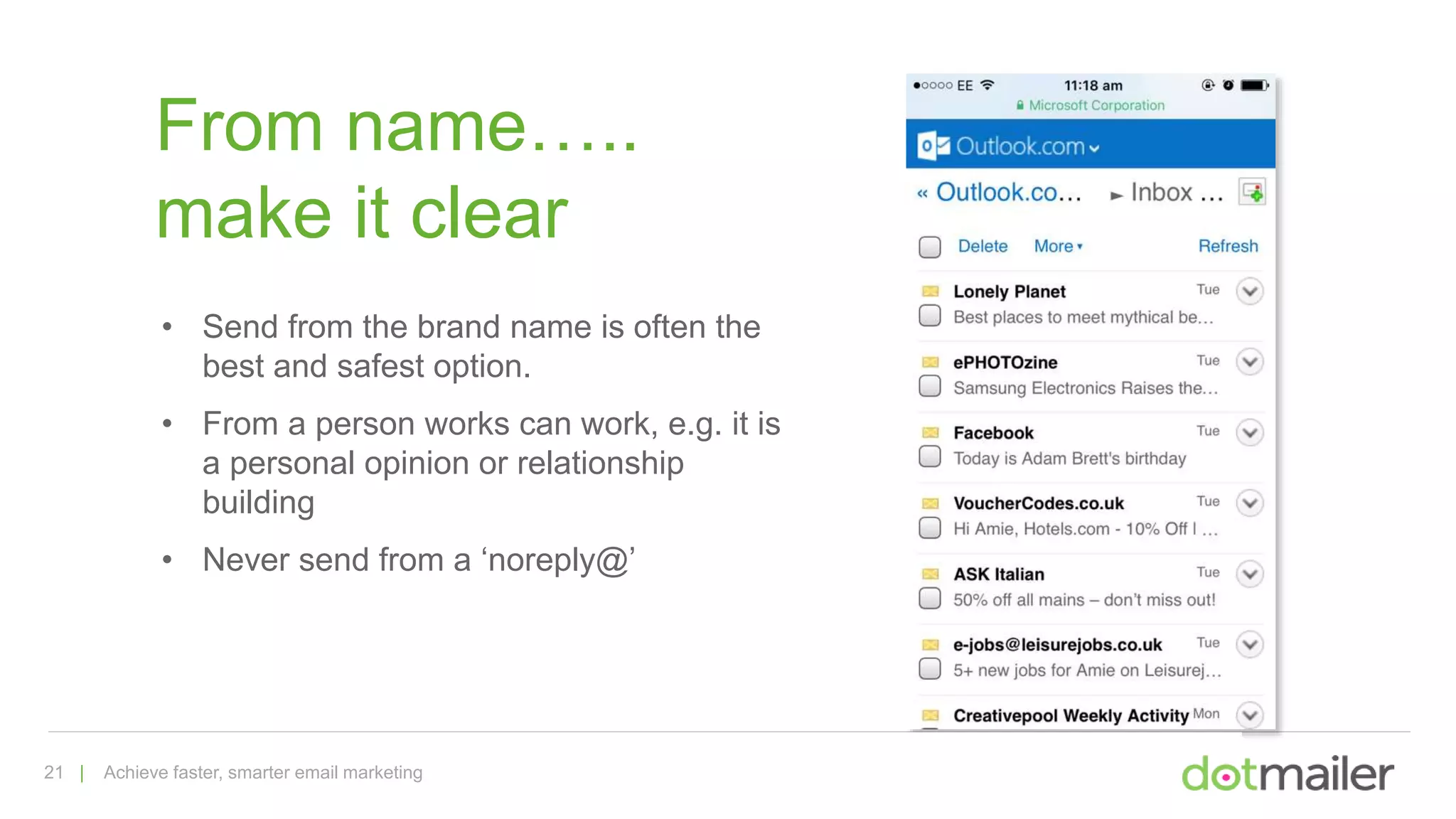This screenshot has height=819, width=1456.
Task: Open the Outlook.com header dropdown arrow
Action: pyautogui.click(x=1094, y=149)
